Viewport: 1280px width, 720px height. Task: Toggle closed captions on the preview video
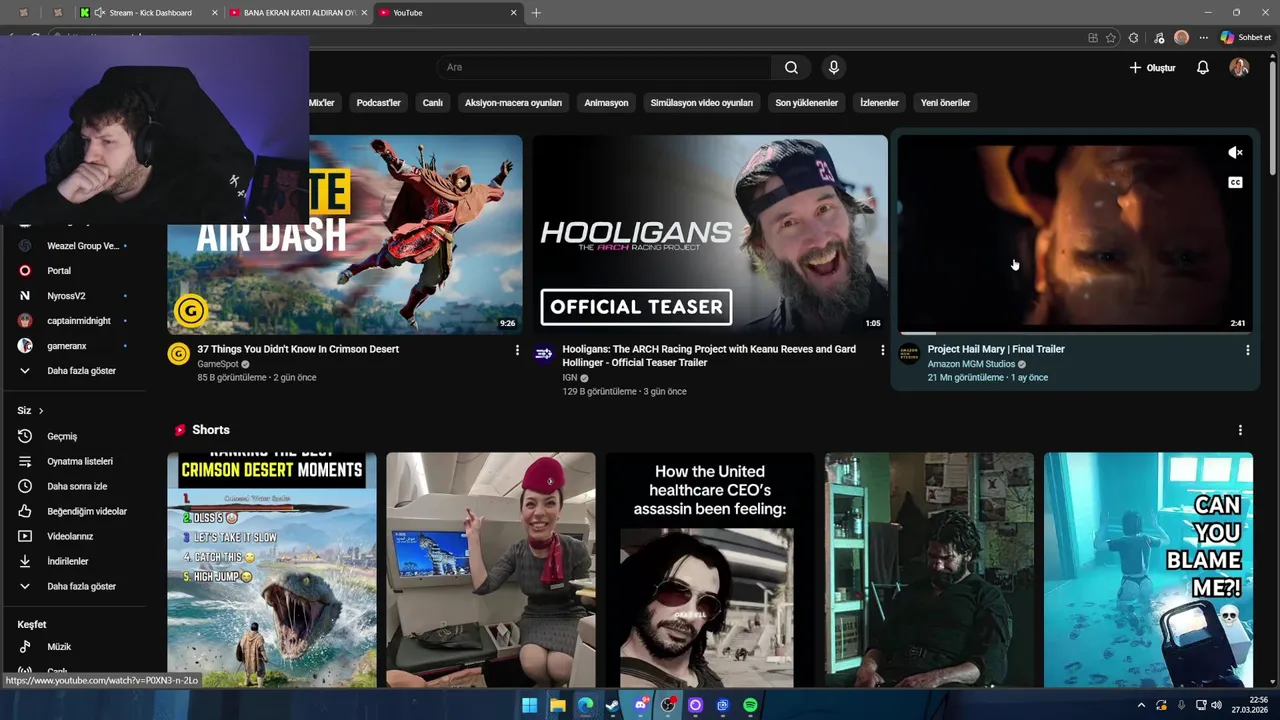tap(1235, 182)
